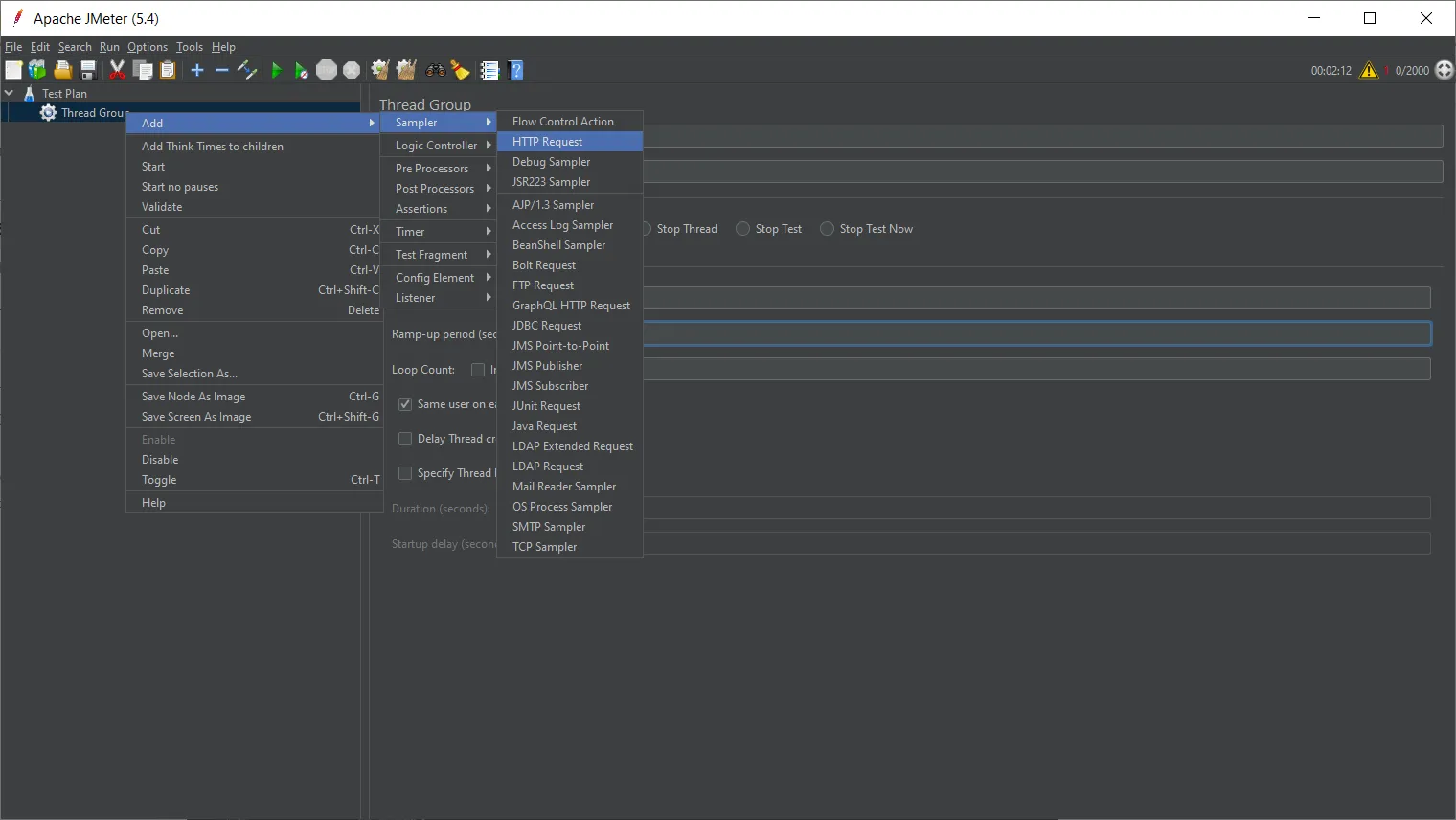1456x820 pixels.
Task: Click the Copy toolbar icon
Action: (x=143, y=70)
